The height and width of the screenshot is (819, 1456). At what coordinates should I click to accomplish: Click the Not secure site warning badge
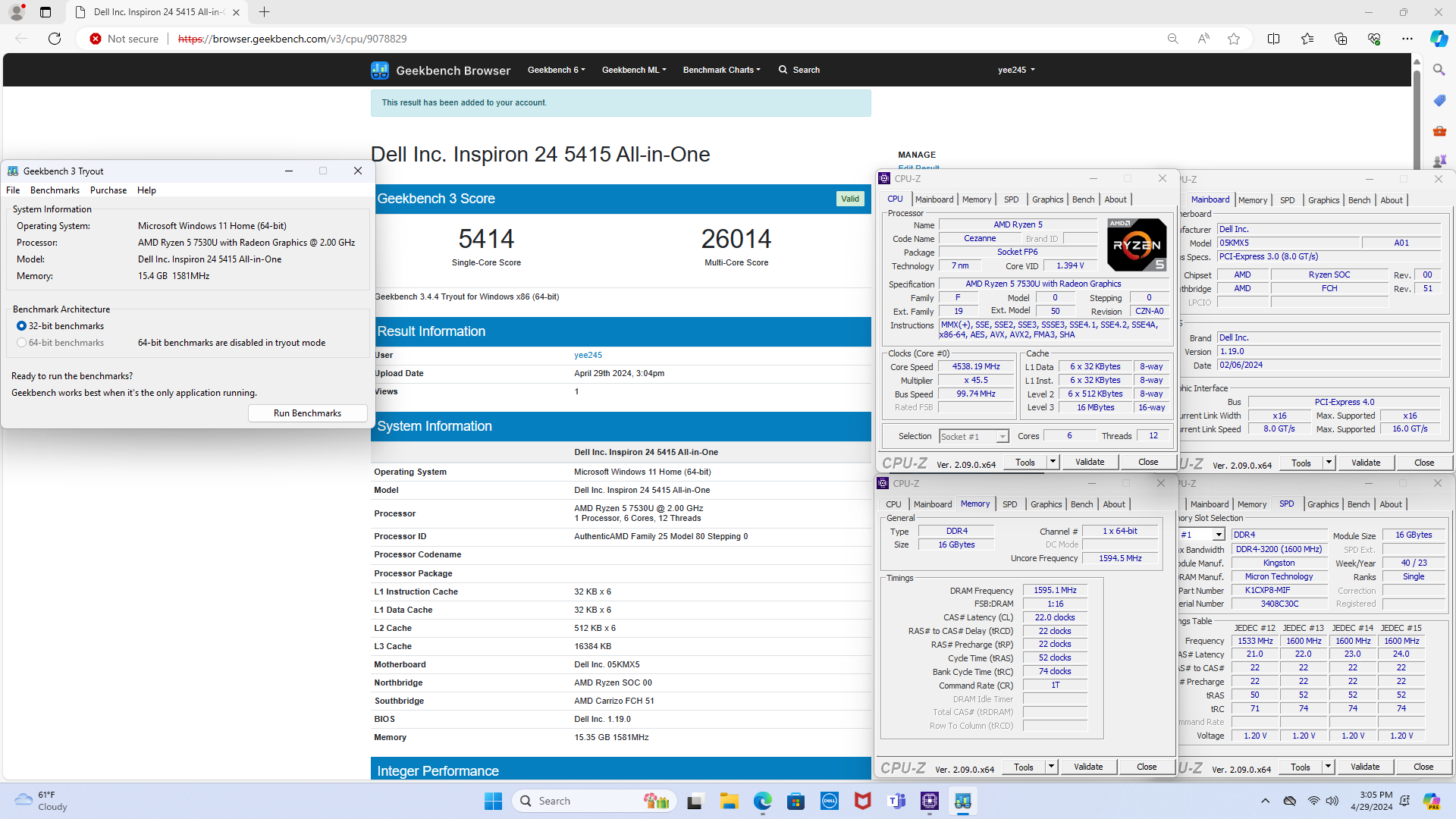[124, 39]
